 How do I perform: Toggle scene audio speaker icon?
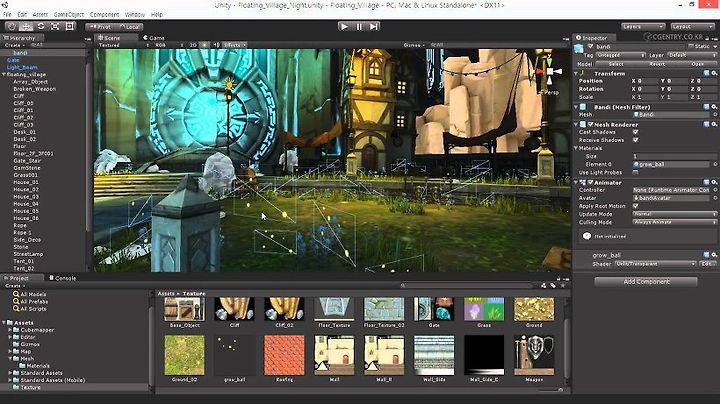click(x=216, y=45)
